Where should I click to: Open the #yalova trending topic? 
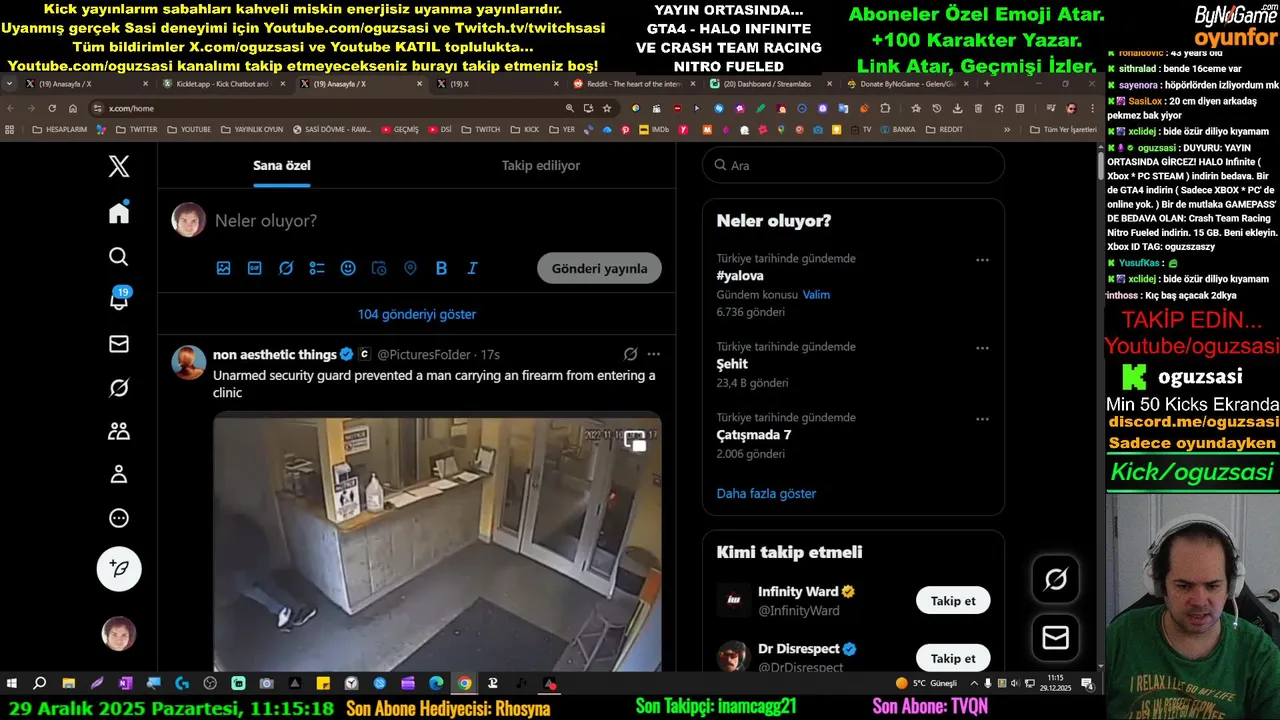coord(740,276)
